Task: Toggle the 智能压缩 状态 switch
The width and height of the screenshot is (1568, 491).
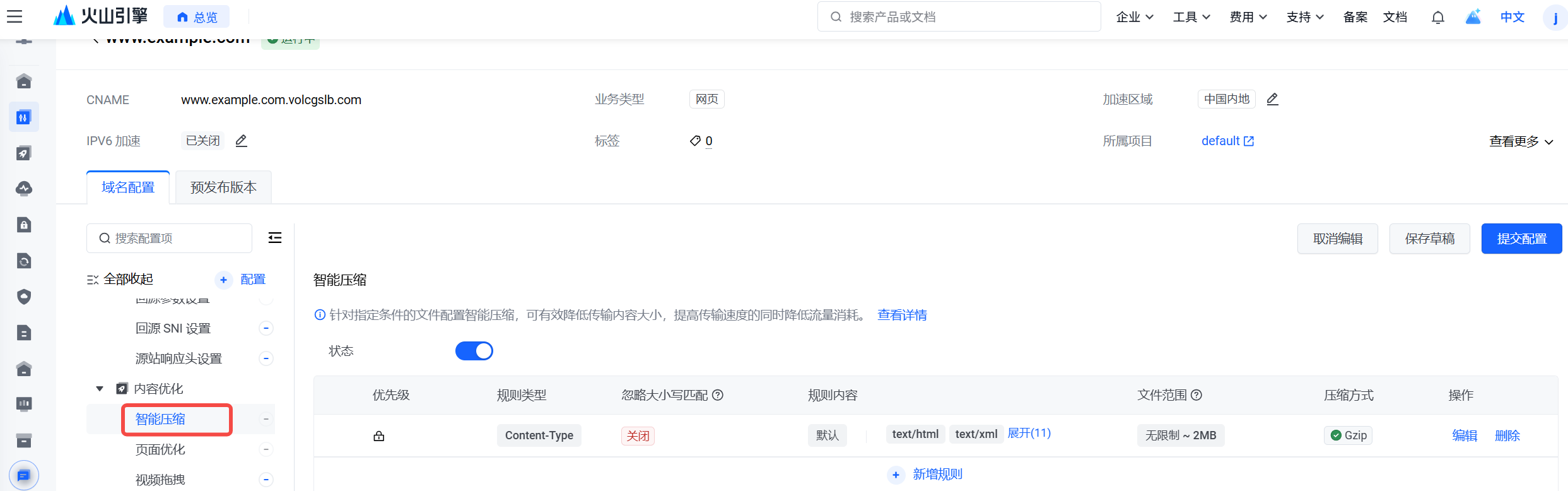Action: pos(474,351)
